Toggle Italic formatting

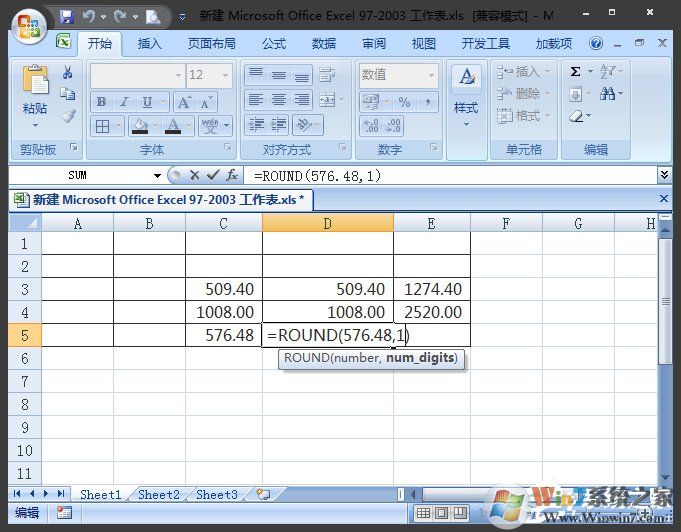coord(124,102)
